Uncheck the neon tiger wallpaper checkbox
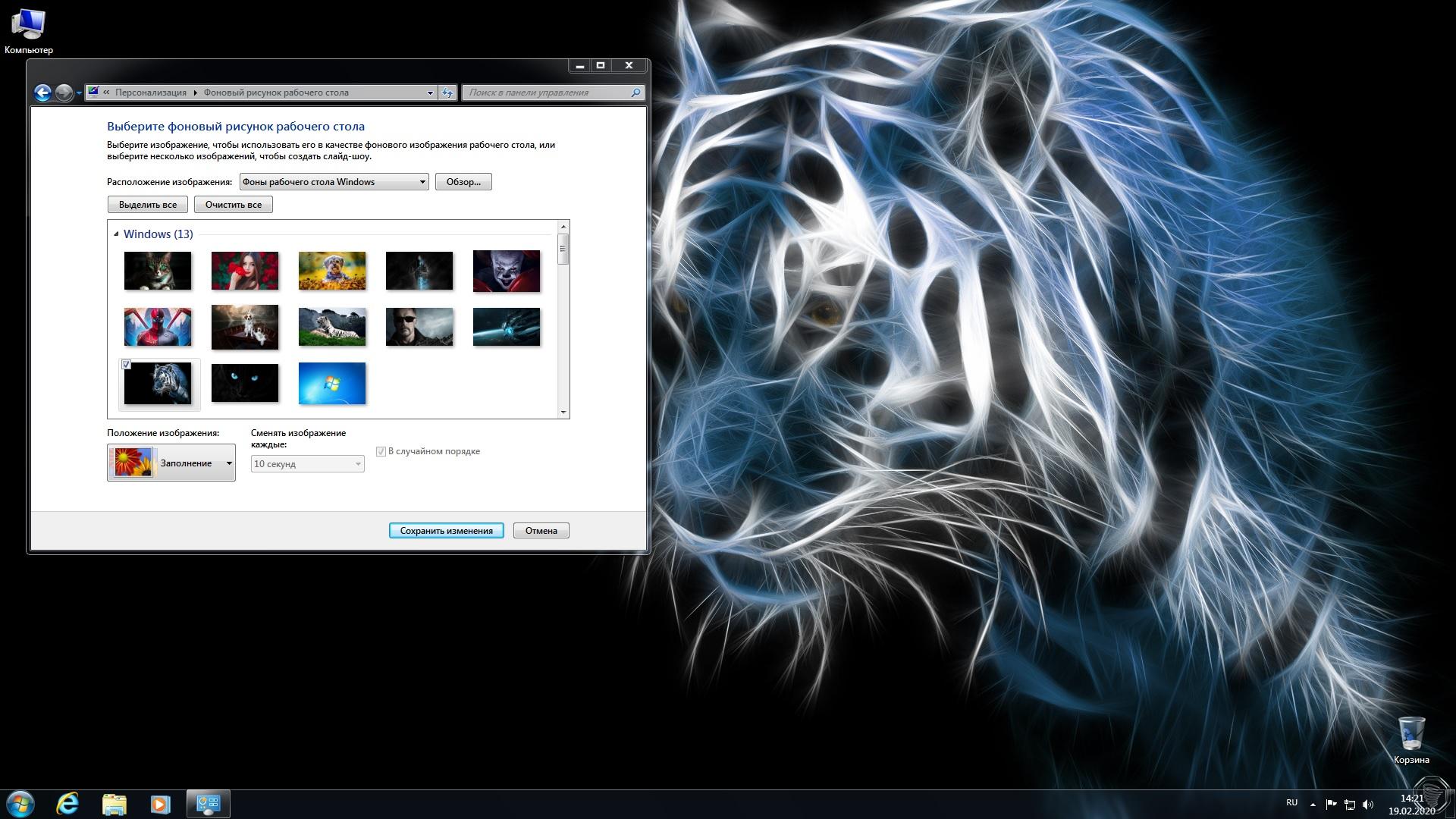This screenshot has height=819, width=1456. (127, 365)
